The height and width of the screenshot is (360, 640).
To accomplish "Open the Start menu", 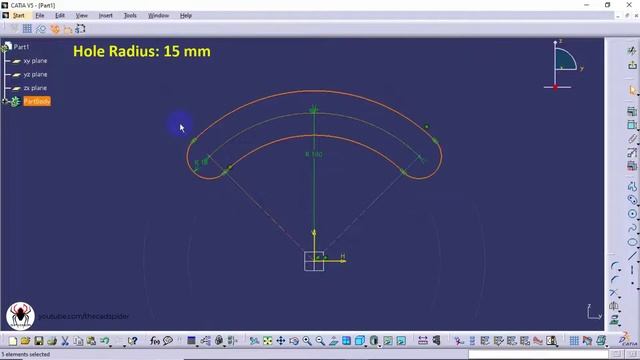I will point(19,16).
